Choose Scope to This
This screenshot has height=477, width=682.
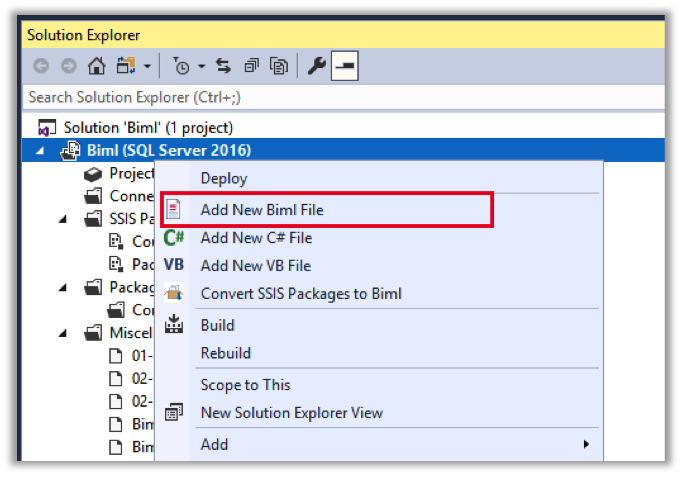click(379, 385)
